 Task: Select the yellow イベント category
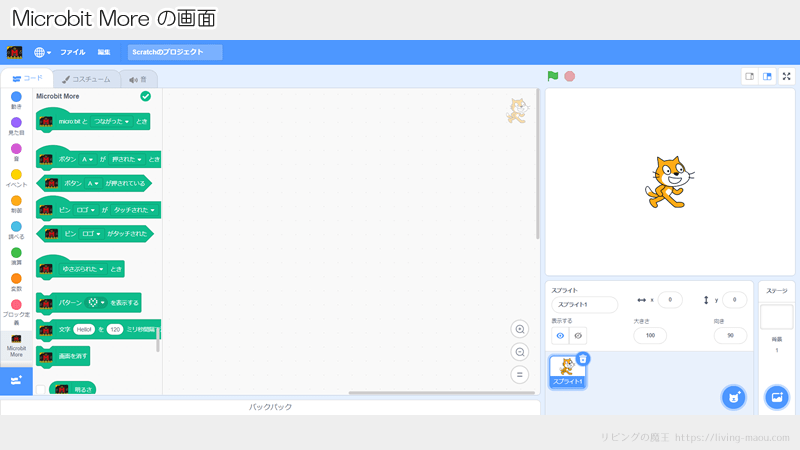click(16, 178)
